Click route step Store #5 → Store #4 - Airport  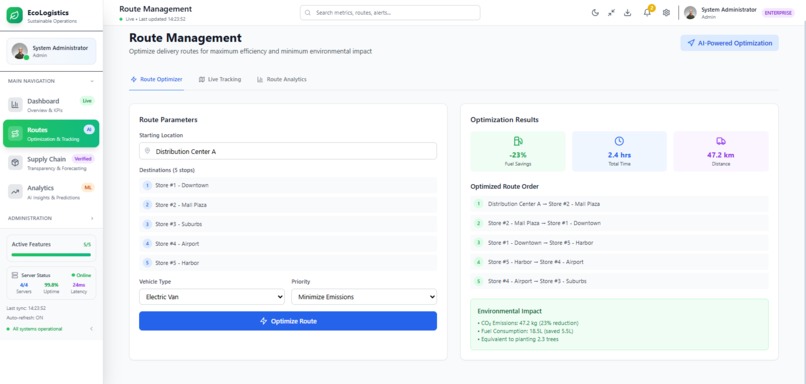click(x=619, y=262)
